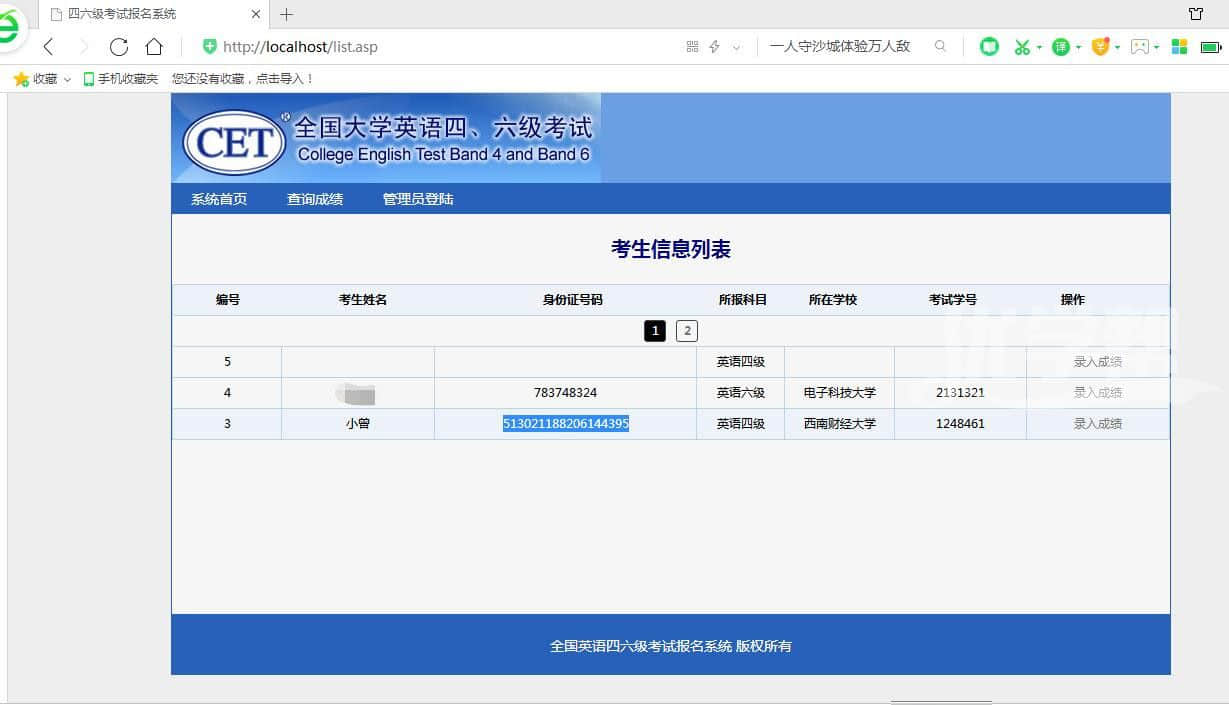
Task: Go to page 2 of the list
Action: [x=687, y=331]
